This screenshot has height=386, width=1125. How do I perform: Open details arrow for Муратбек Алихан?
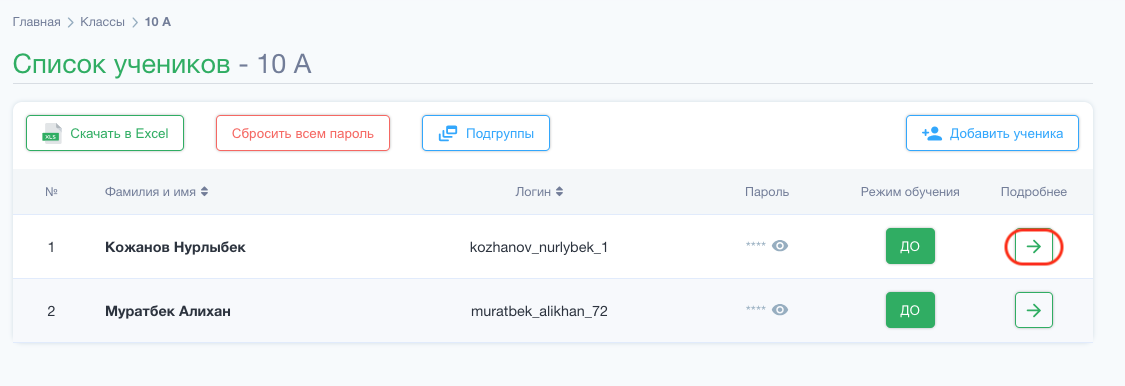coord(1033,310)
